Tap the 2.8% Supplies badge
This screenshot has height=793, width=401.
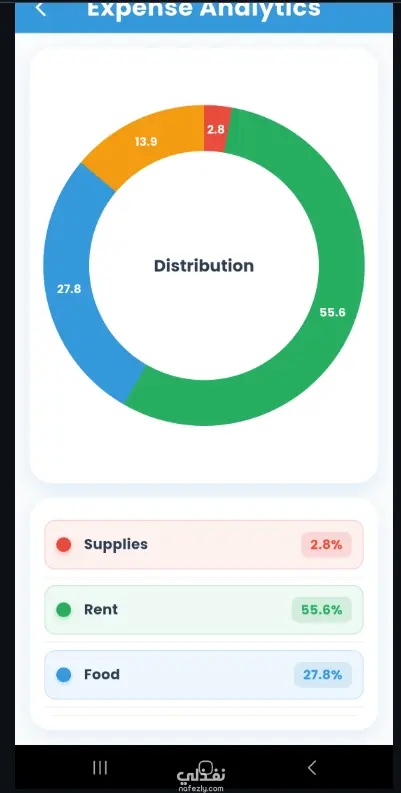click(x=326, y=545)
